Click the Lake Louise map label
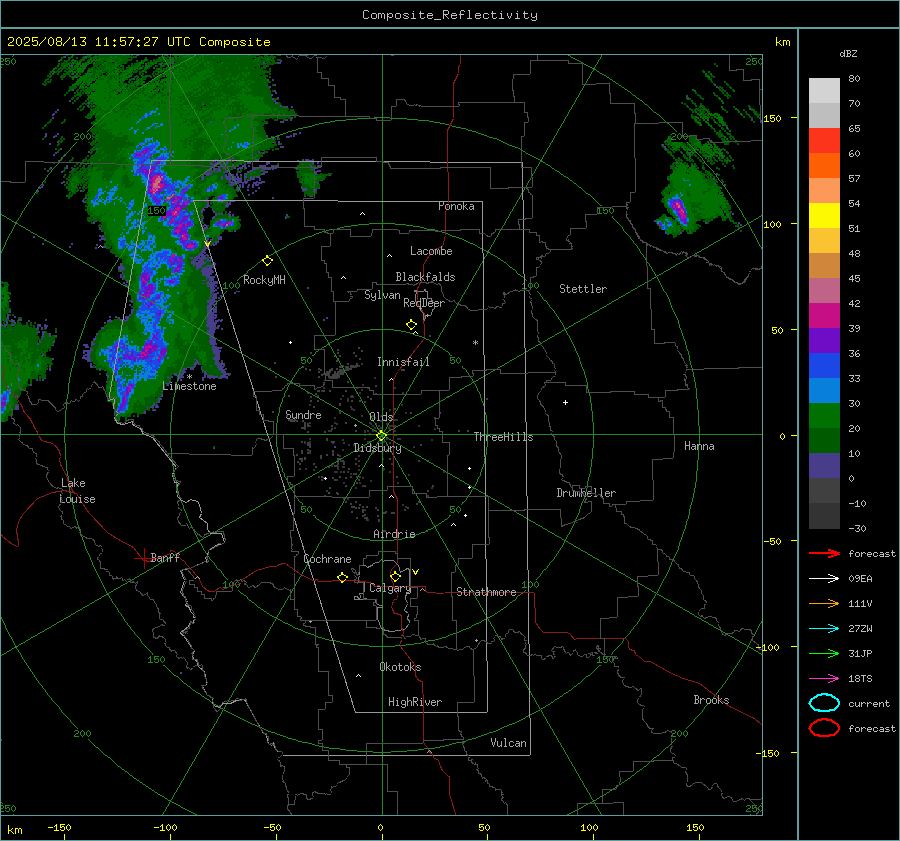 click(x=77, y=491)
